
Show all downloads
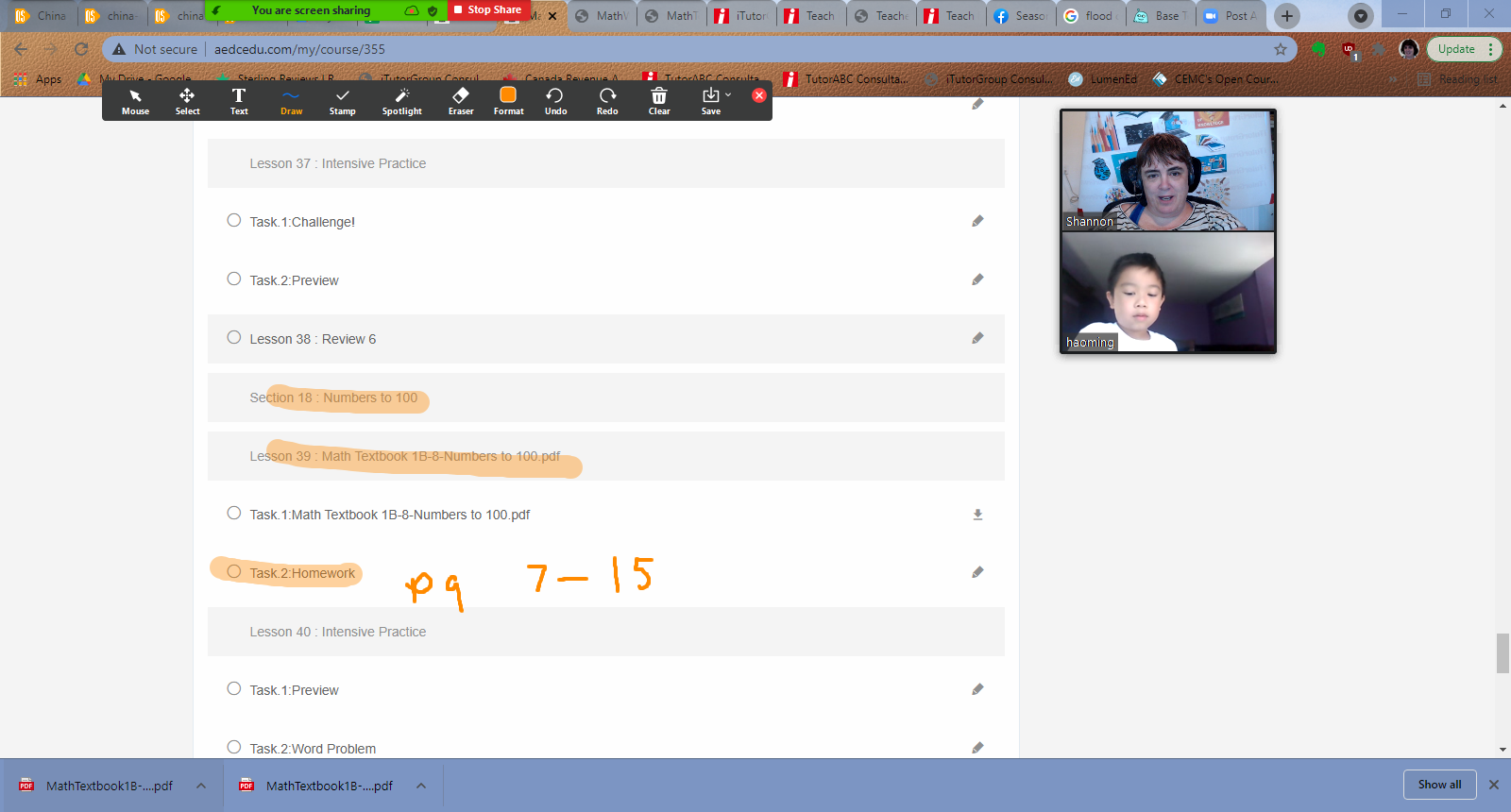[1439, 785]
